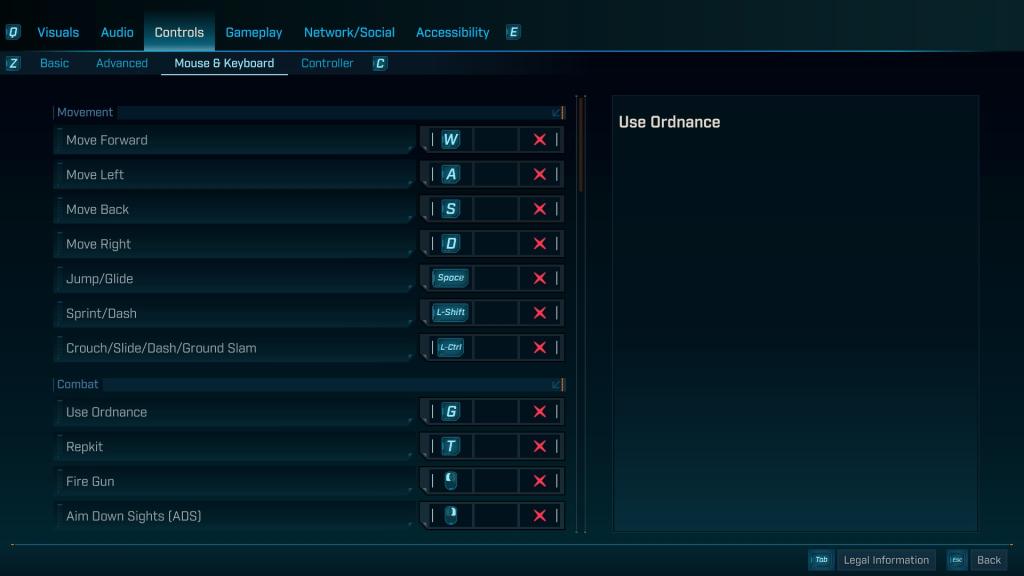Clear the Fire Gun binding with red X
Image resolution: width=1024 pixels, height=576 pixels.
tap(539, 481)
